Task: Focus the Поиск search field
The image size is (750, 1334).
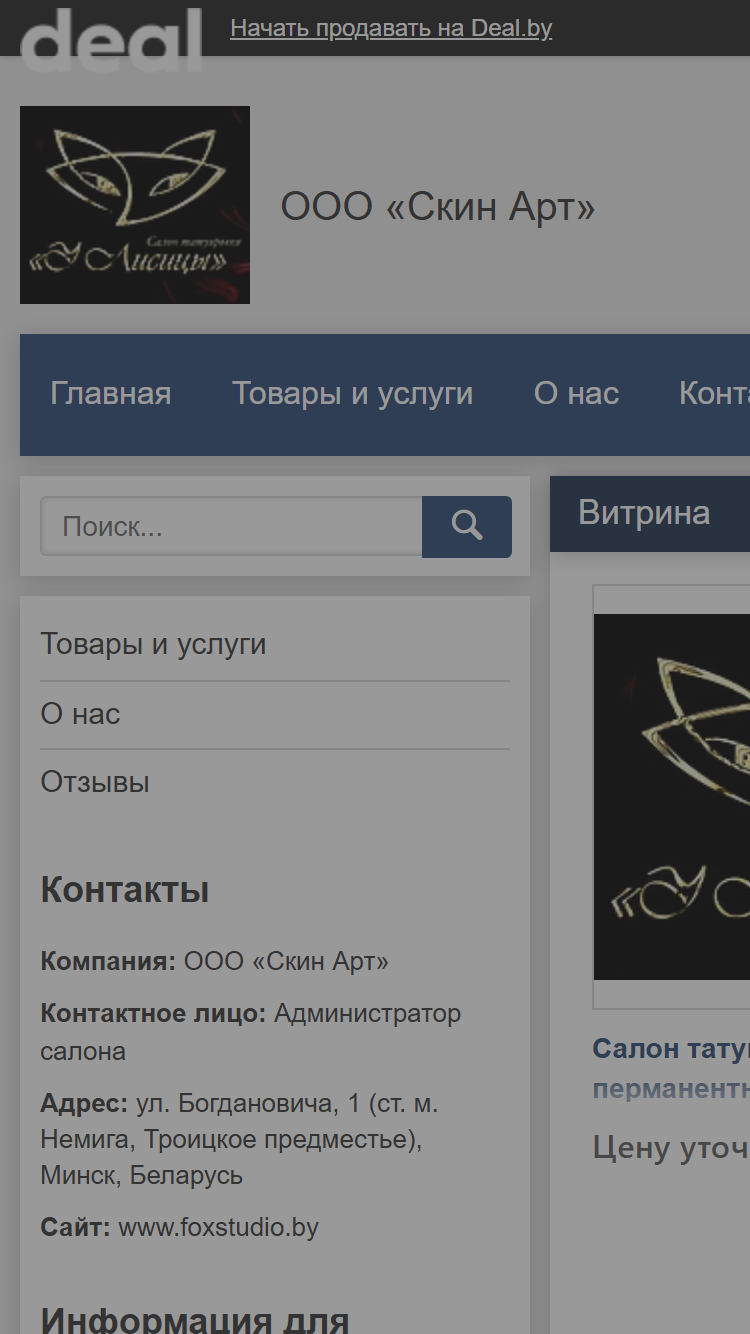Action: [x=231, y=527]
